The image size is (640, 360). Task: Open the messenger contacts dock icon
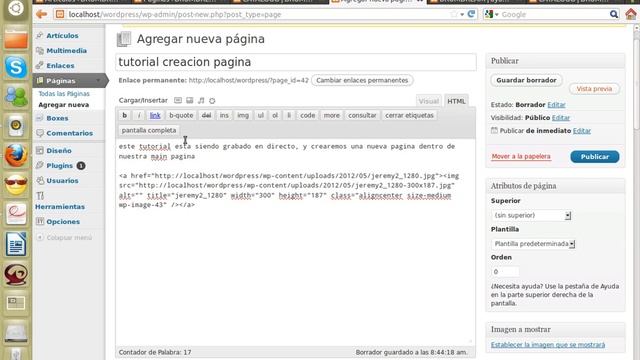[16, 97]
